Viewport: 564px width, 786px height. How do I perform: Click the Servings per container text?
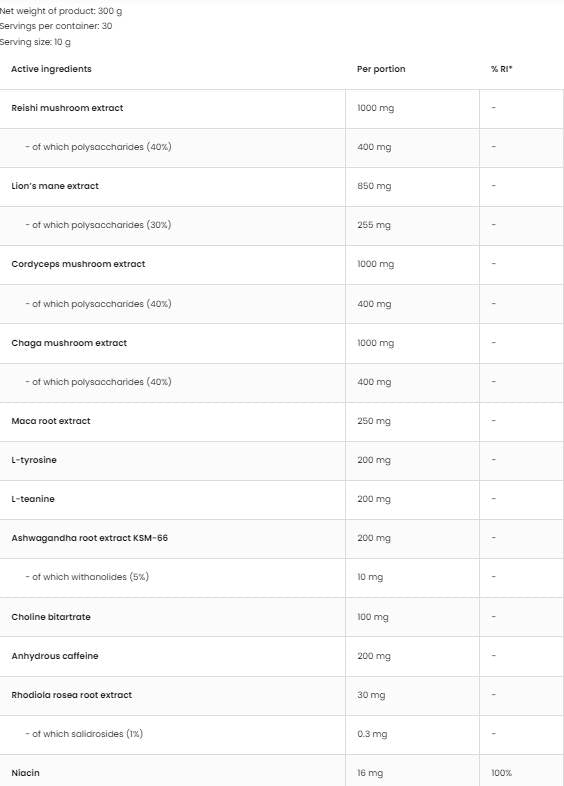[56, 26]
